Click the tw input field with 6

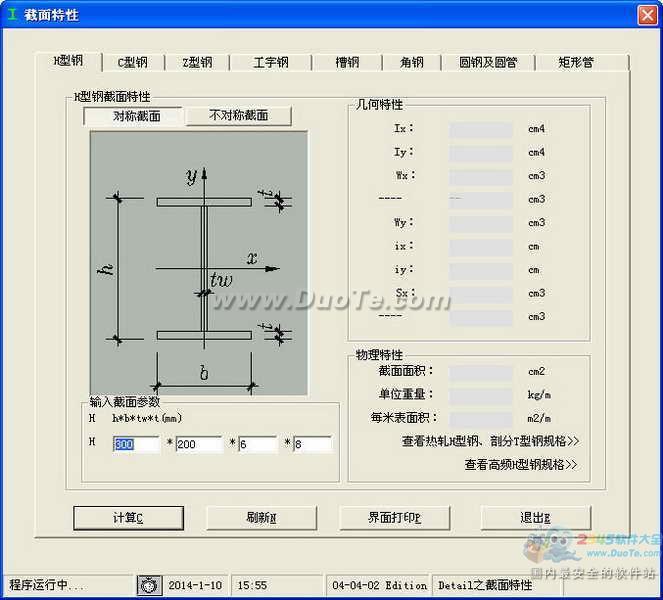tap(258, 444)
